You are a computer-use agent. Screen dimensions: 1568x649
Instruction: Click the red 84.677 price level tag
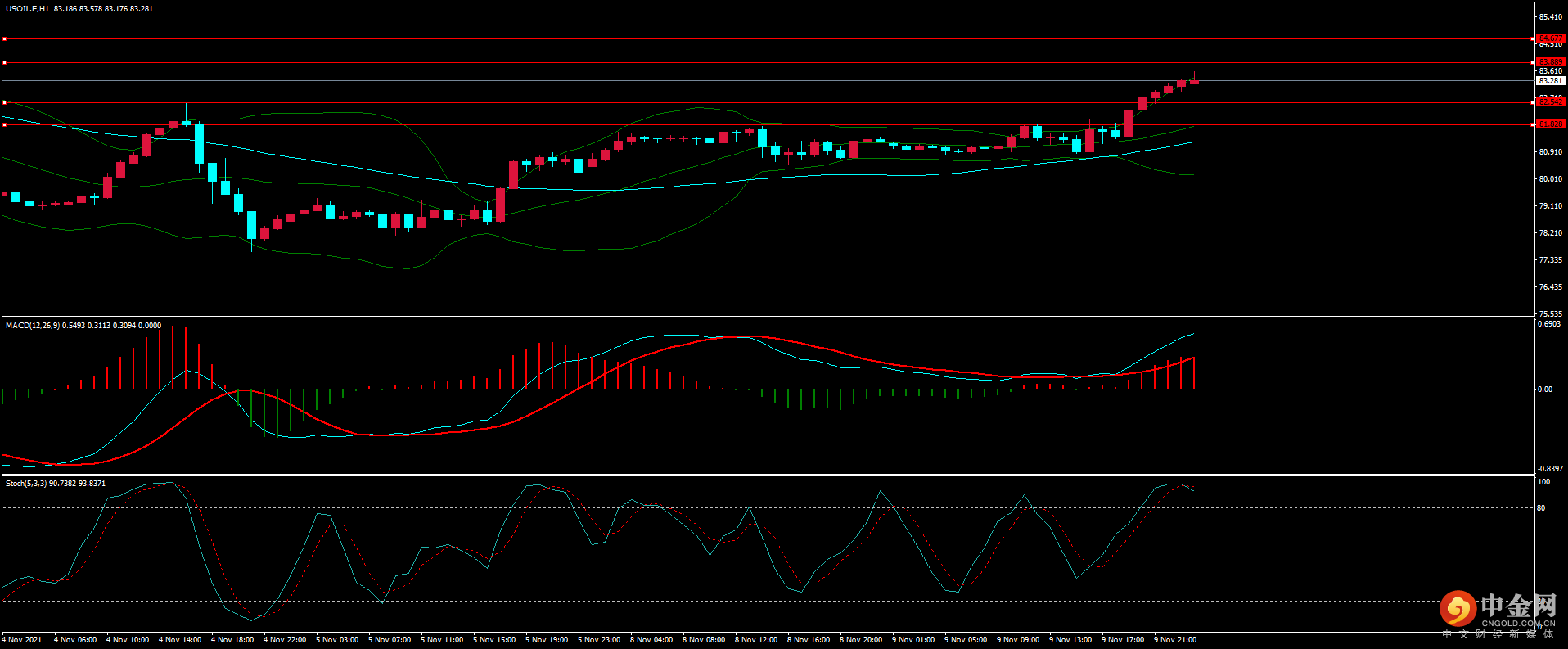tap(1550, 38)
